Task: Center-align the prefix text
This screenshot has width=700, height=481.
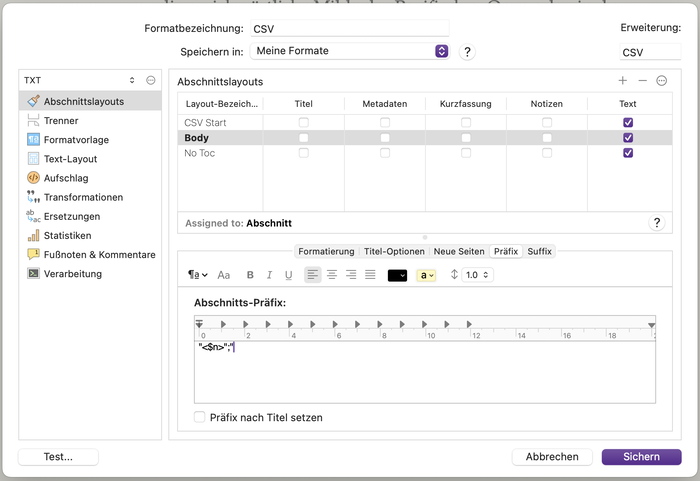Action: (332, 275)
